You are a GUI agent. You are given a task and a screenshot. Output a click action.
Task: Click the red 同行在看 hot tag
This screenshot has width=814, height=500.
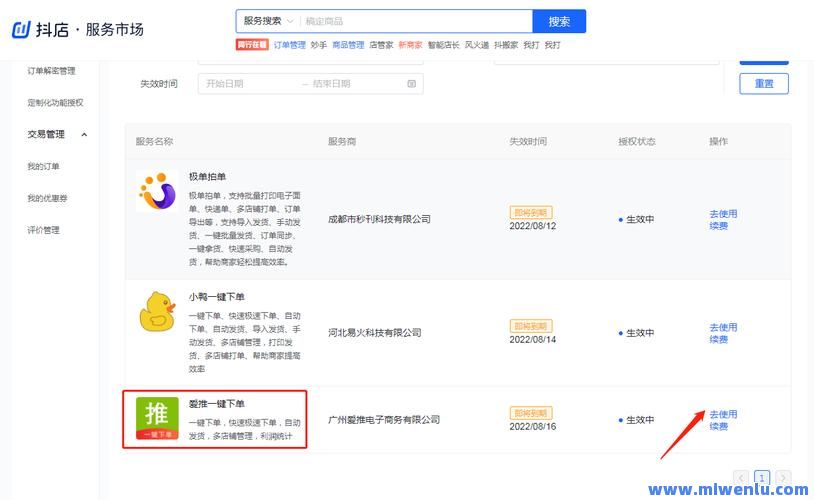tap(252, 45)
